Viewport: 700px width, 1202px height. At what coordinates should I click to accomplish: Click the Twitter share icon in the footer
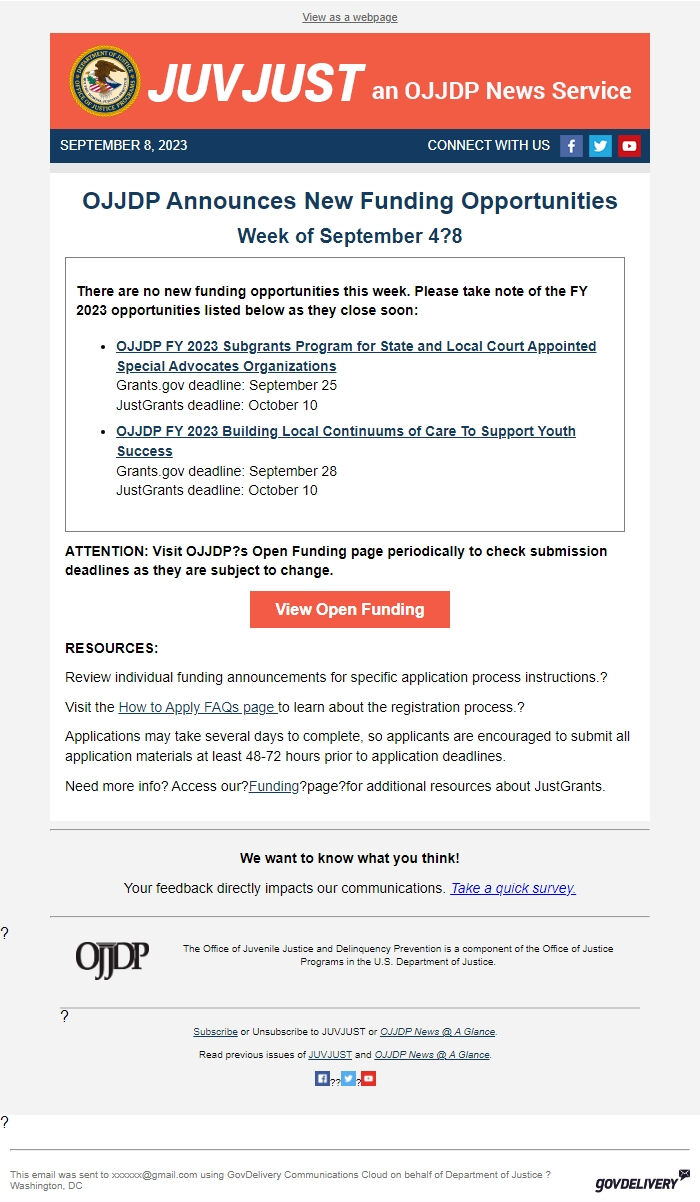[348, 1078]
